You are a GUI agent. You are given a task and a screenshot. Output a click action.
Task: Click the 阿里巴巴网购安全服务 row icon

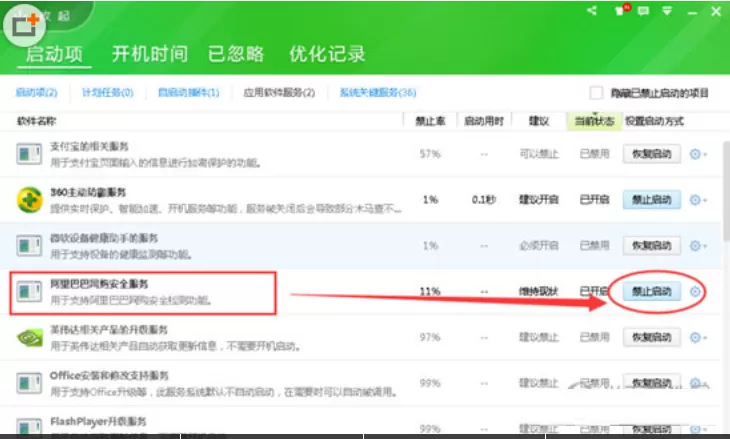29,291
